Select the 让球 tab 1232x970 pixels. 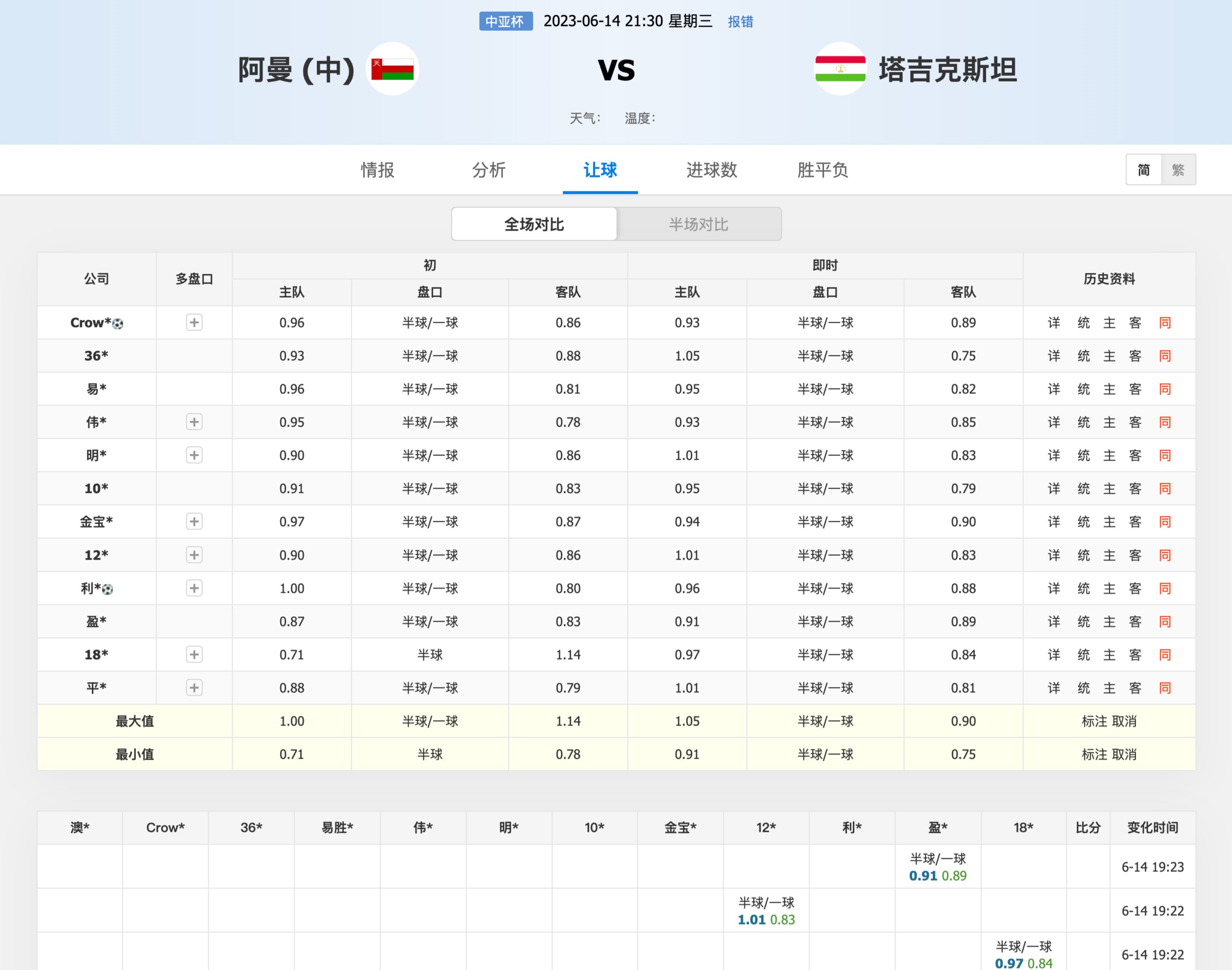(x=600, y=170)
